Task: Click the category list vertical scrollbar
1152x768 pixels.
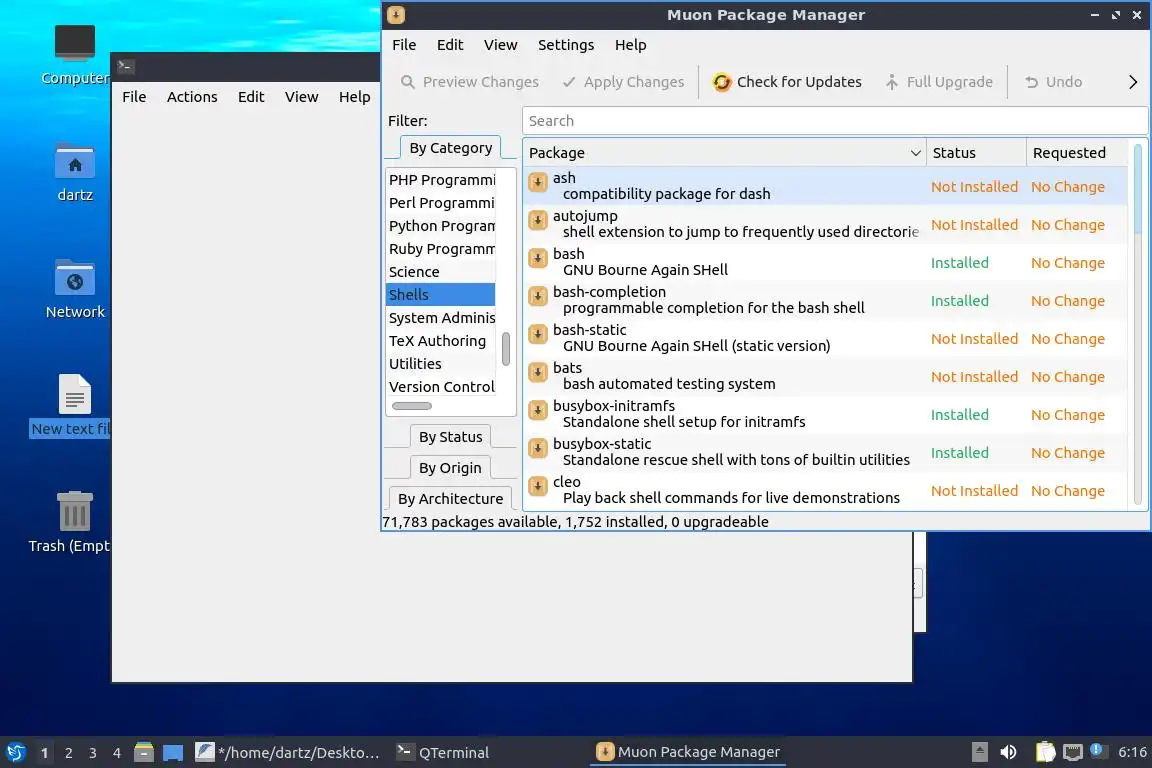Action: coord(505,348)
